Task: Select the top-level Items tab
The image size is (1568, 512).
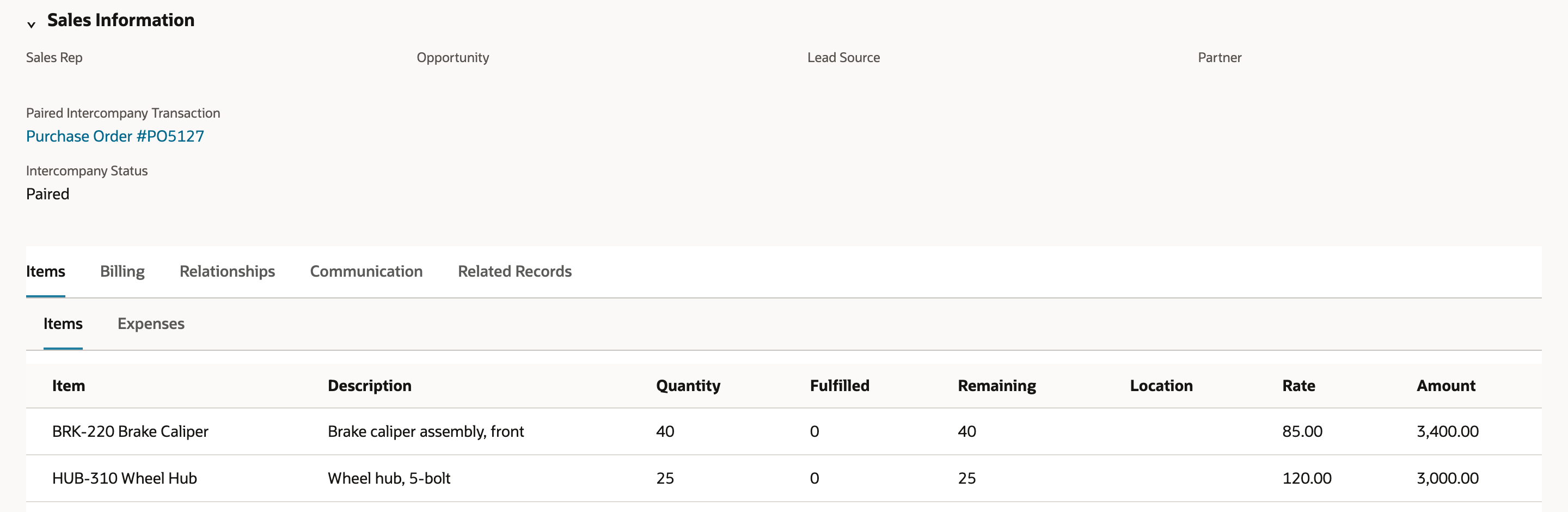Action: pyautogui.click(x=46, y=272)
